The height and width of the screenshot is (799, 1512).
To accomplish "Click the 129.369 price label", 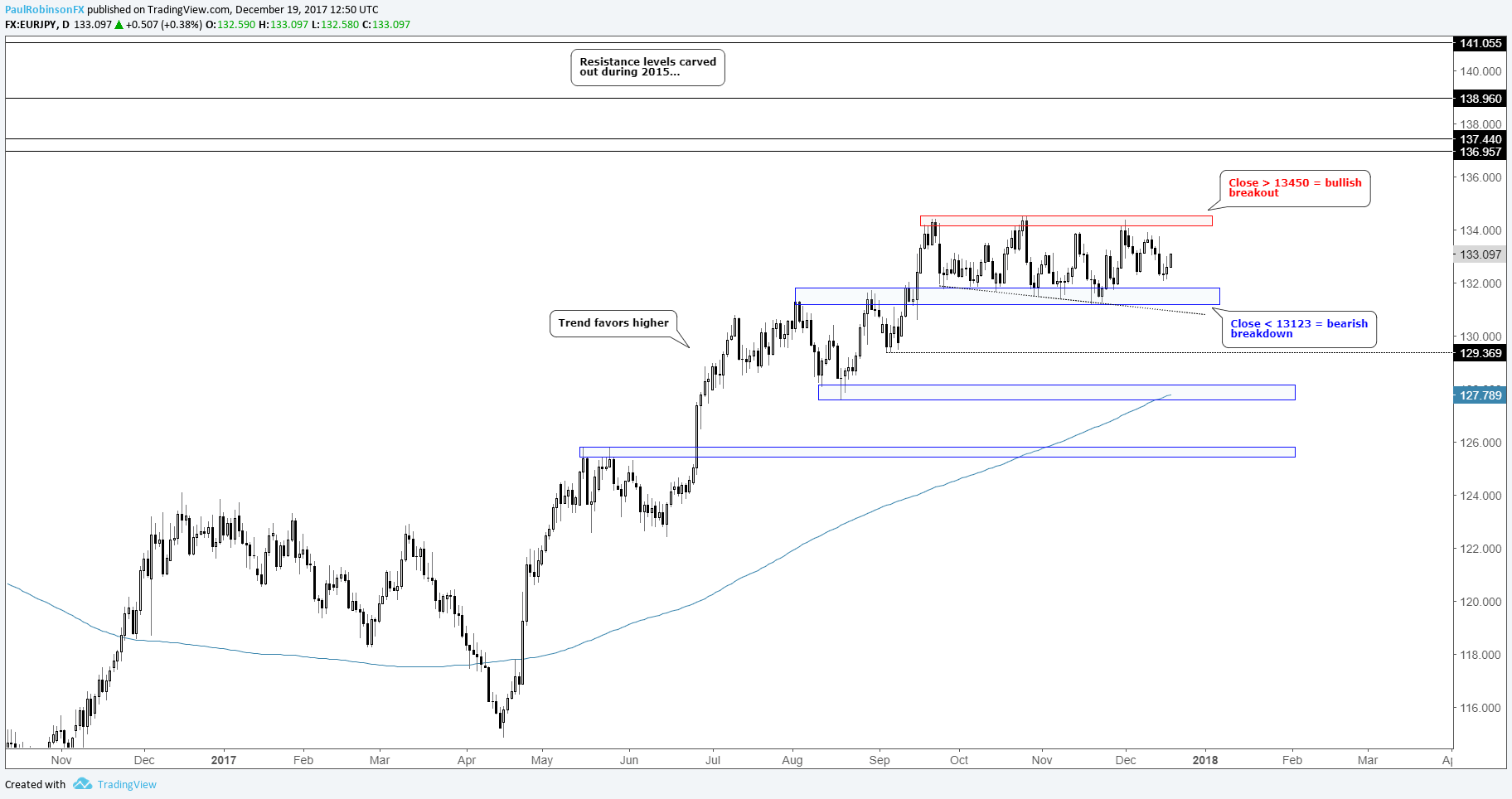I will click(x=1480, y=353).
